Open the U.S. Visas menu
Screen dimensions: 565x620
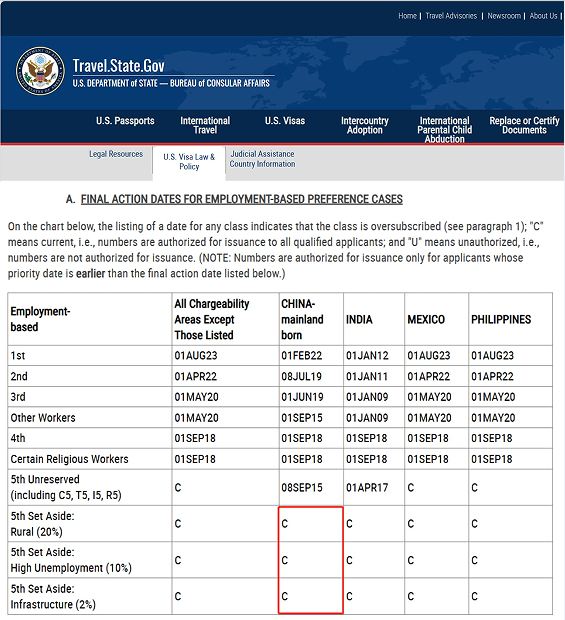pos(285,121)
